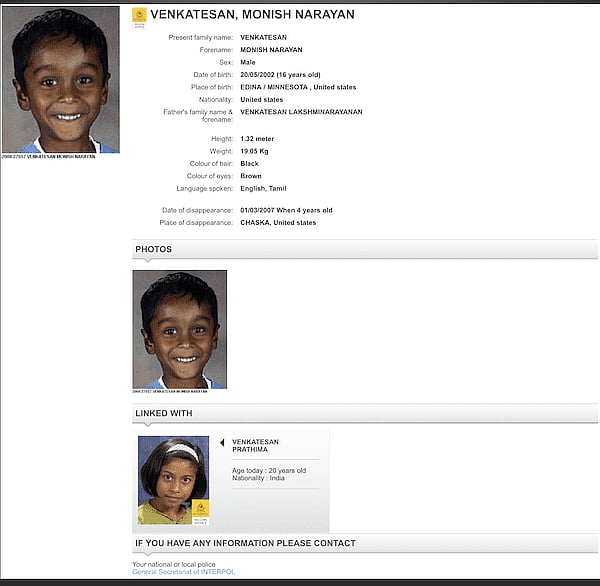This screenshot has width=600, height=586.
Task: Click the yellow notice badge on linked photo
Action: 200,509
